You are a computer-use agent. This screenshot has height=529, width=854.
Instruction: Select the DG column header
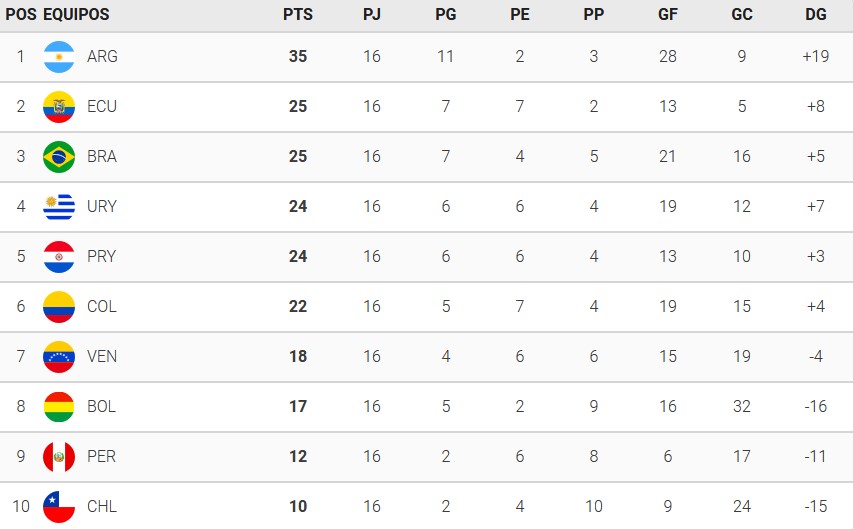tap(816, 15)
